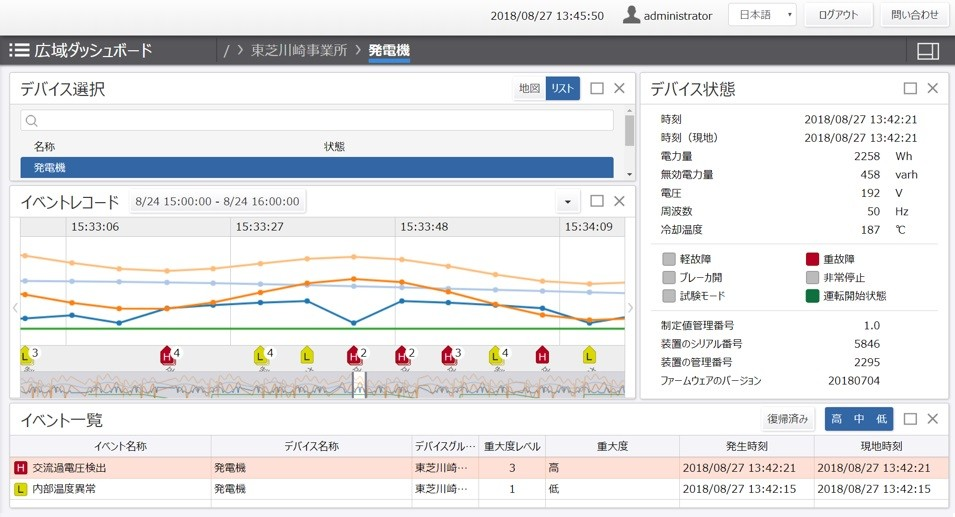
Task: Toggle the 高 severity filter
Action: tap(836, 420)
